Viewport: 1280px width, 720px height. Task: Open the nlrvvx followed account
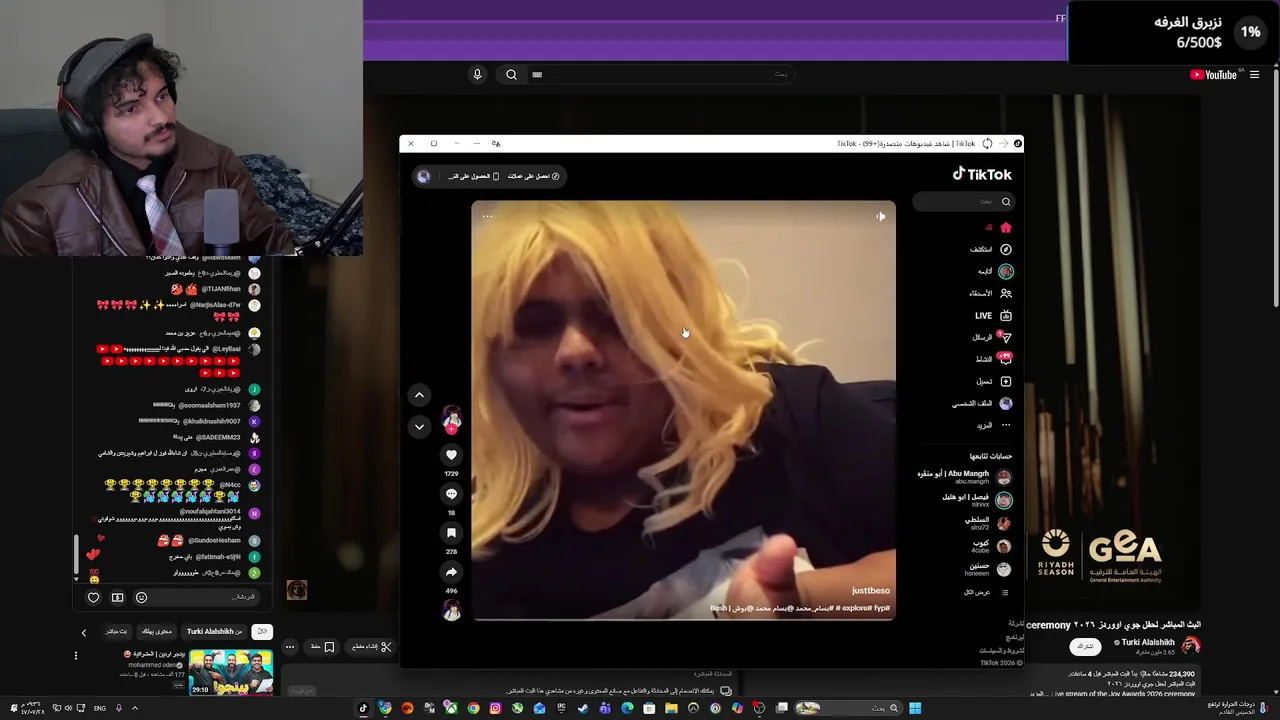pos(976,500)
